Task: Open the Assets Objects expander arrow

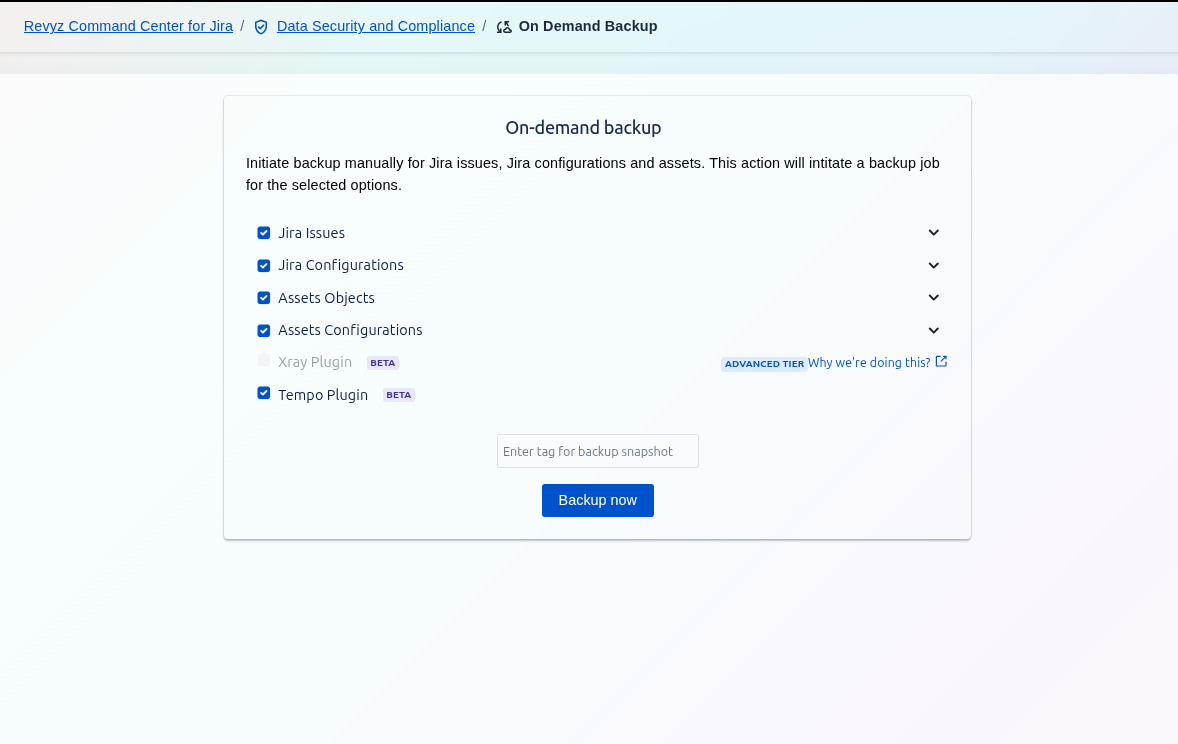Action: coord(933,297)
